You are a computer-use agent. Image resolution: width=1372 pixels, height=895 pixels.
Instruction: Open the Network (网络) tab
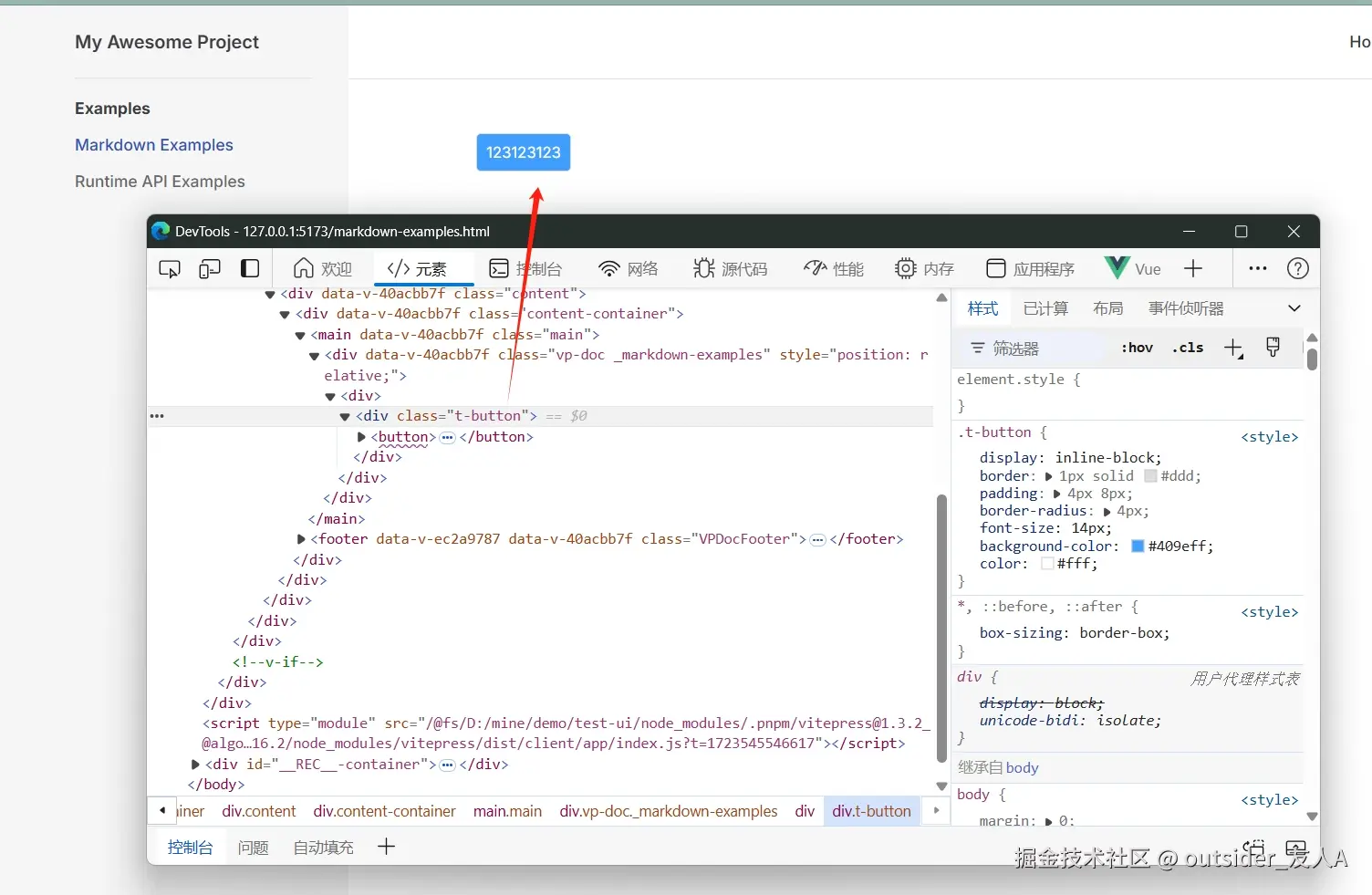pos(629,268)
